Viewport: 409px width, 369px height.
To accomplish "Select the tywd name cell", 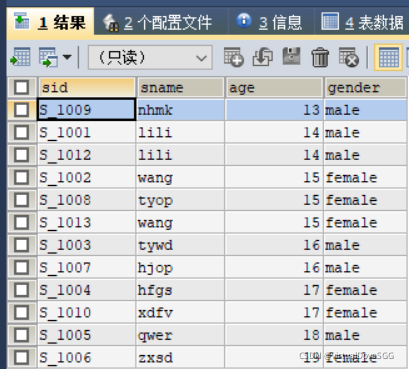I will (180, 245).
